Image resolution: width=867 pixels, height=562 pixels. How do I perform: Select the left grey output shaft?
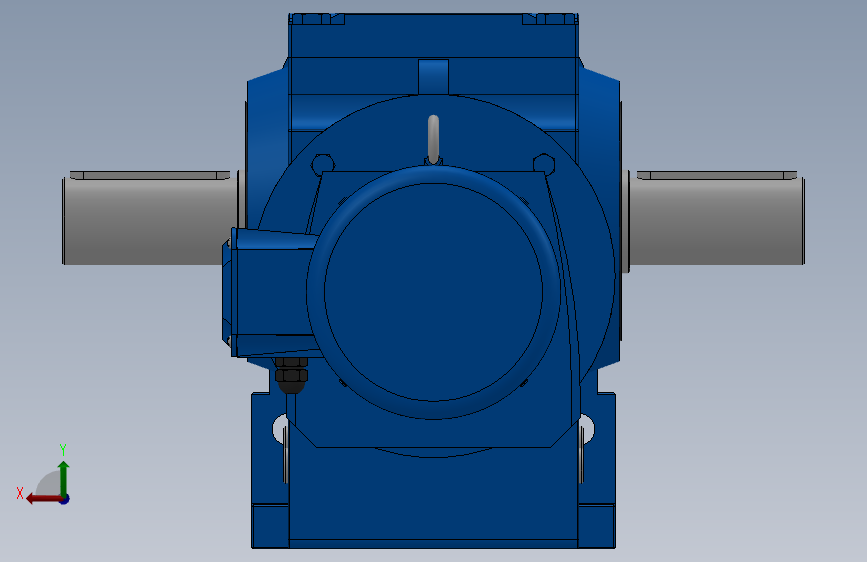(150, 221)
